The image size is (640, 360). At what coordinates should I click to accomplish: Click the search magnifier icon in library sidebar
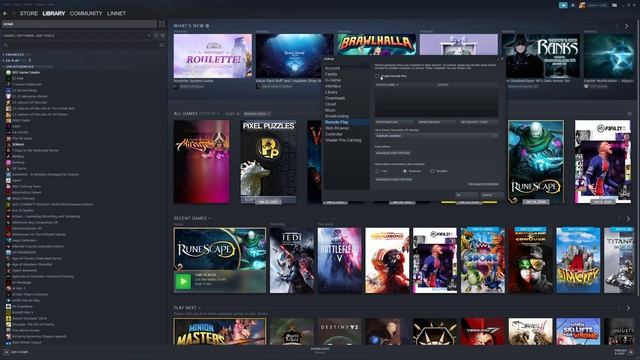pos(6,45)
